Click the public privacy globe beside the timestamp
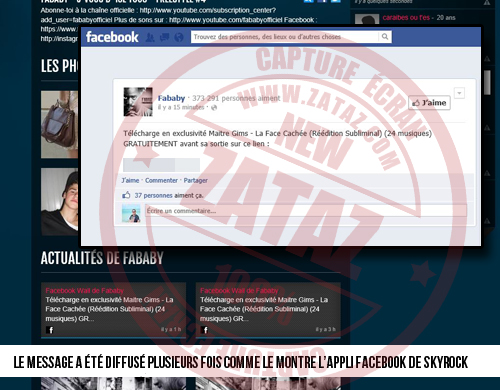The height and width of the screenshot is (390, 500). (214, 107)
